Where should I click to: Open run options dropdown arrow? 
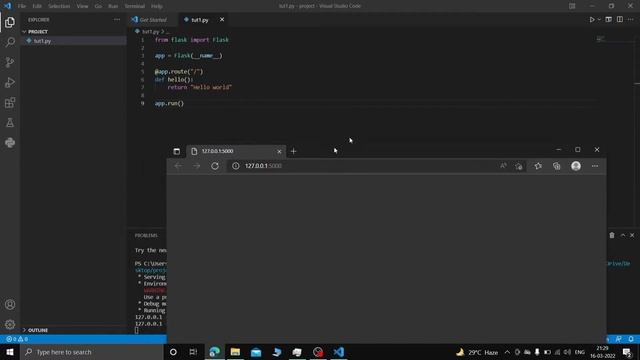(599, 20)
